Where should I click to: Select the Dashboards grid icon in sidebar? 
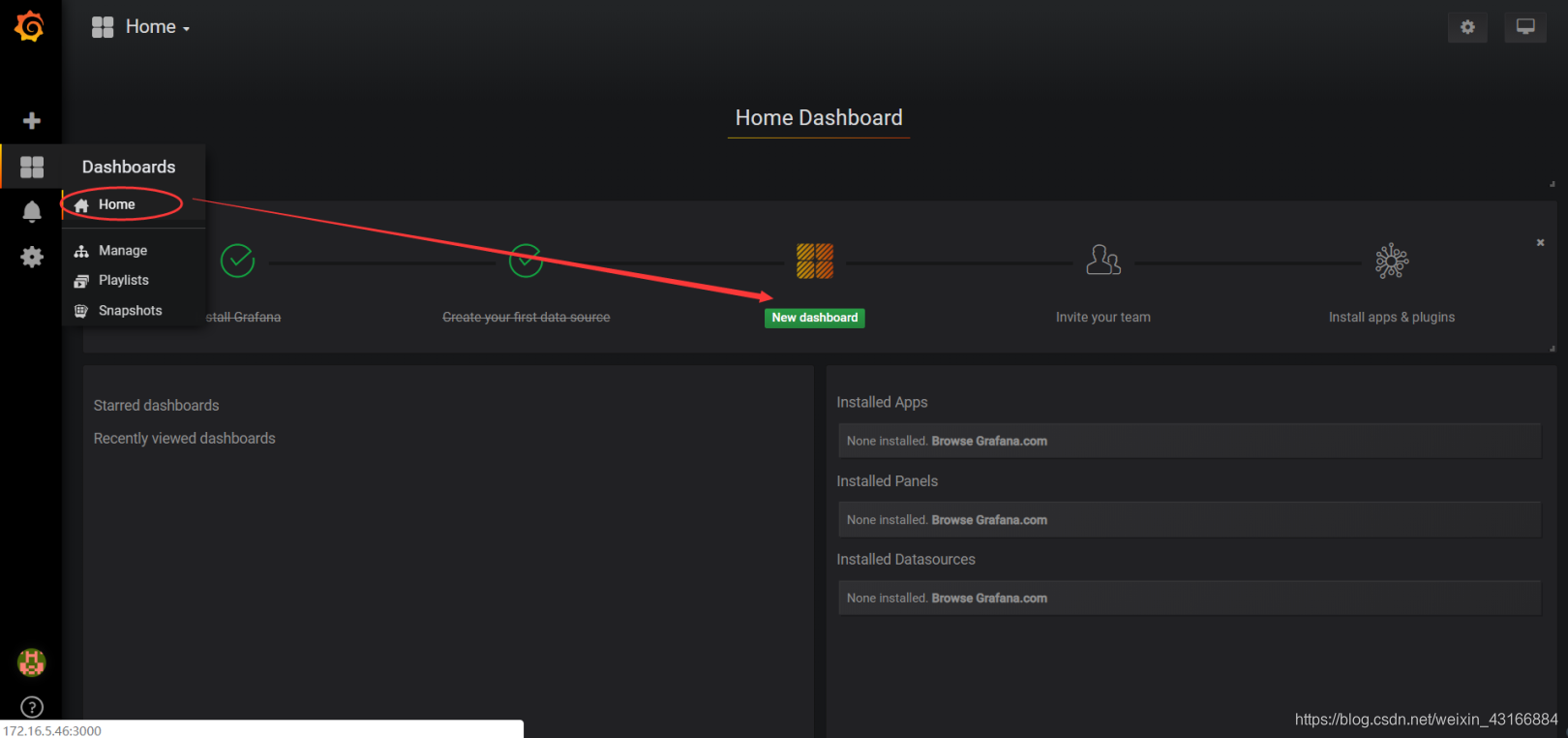pyautogui.click(x=32, y=167)
